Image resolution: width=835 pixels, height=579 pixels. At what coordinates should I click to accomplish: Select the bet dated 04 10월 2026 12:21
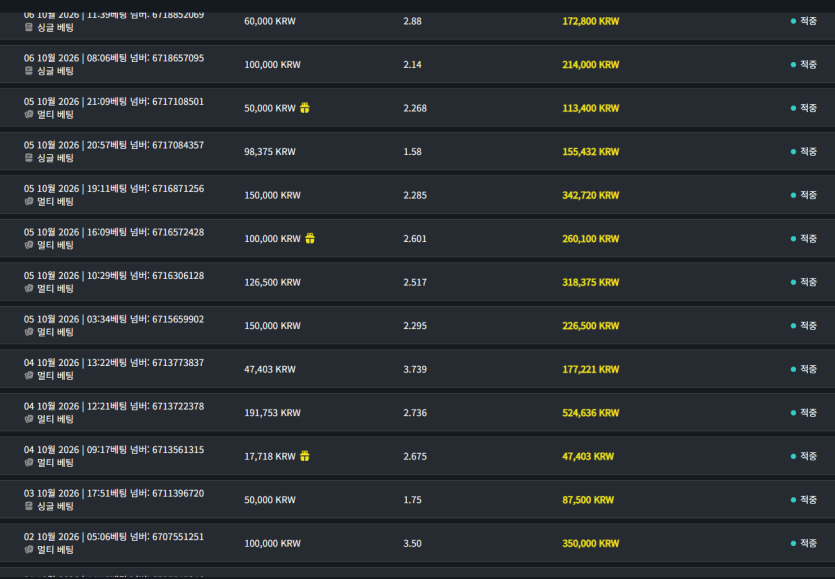click(x=418, y=413)
